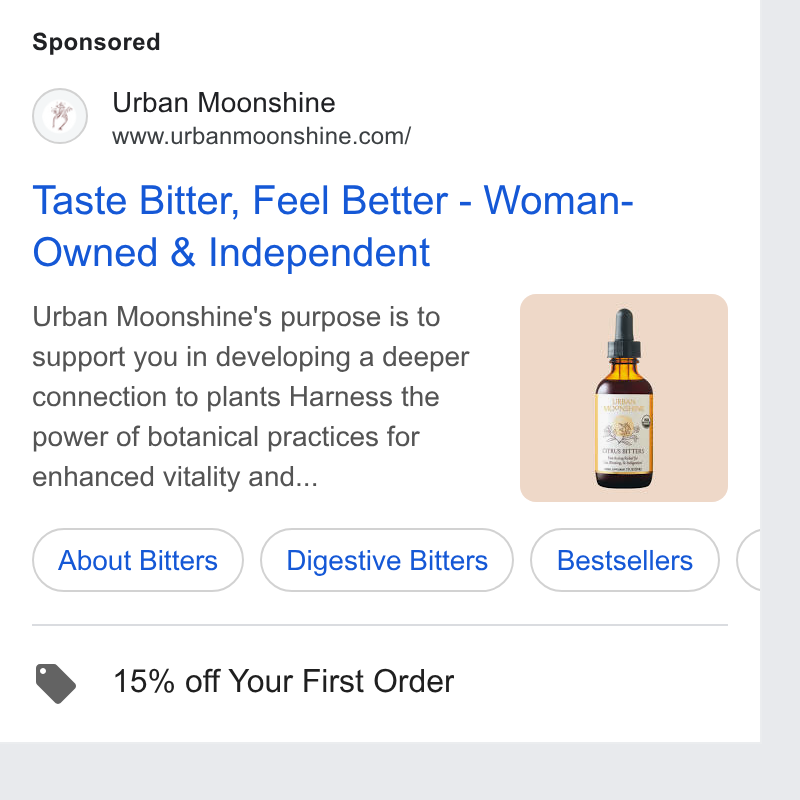Click the Urban Moonshine advertiser name
This screenshot has height=800, width=800.
tap(223, 102)
